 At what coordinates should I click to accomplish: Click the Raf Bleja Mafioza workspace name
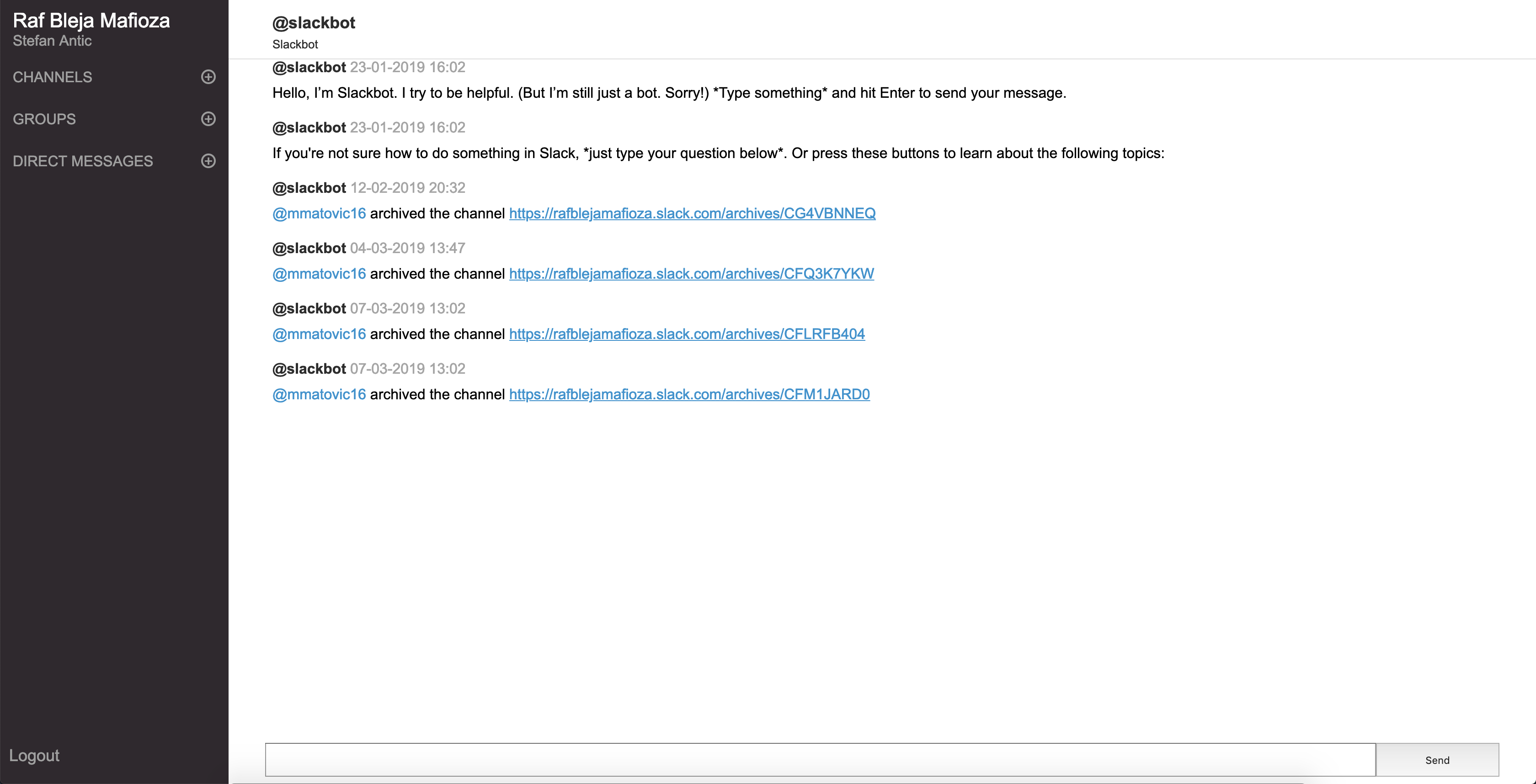click(91, 20)
